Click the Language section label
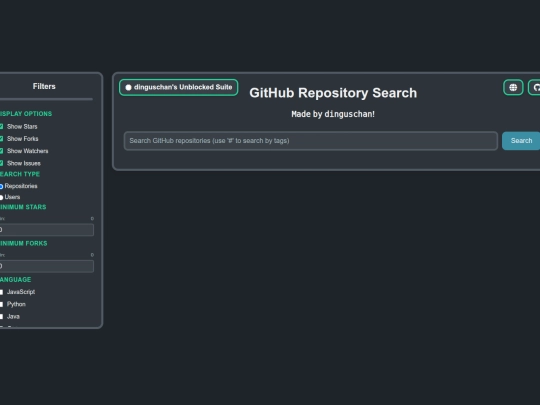This screenshot has width=540, height=405. [15, 280]
